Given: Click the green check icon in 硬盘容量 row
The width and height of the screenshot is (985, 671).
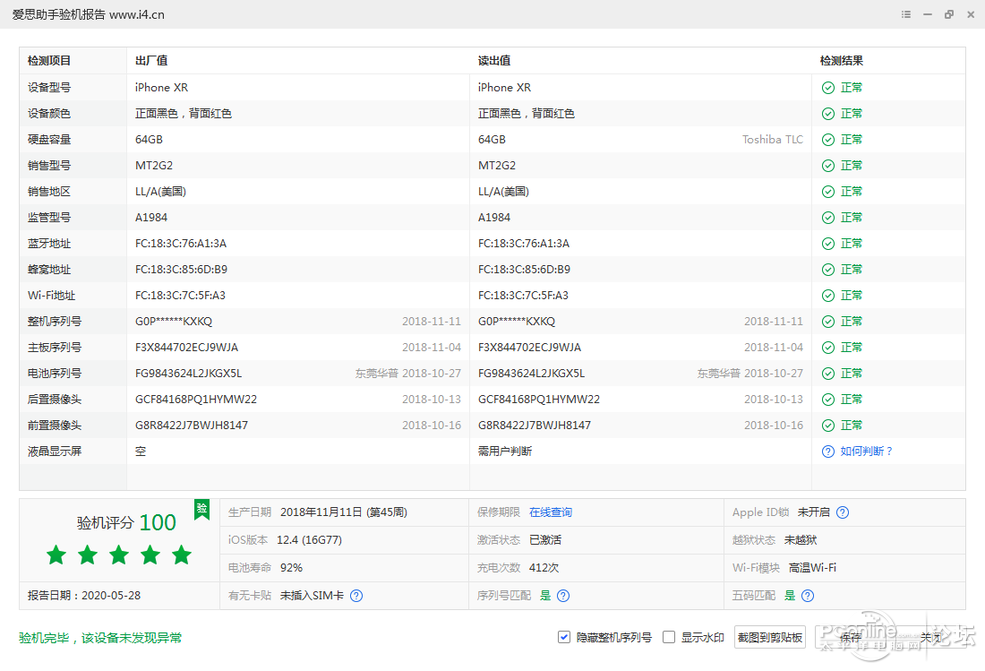Looking at the screenshot, I should coord(828,139).
